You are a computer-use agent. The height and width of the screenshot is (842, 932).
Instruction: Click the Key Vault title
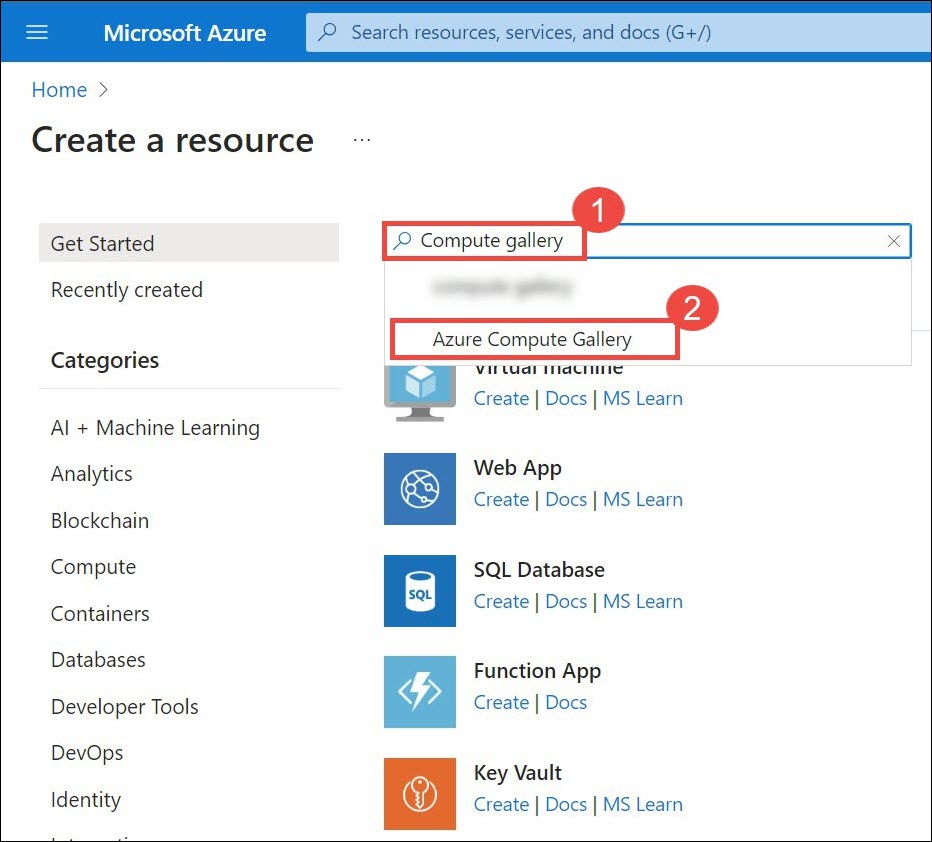[517, 773]
